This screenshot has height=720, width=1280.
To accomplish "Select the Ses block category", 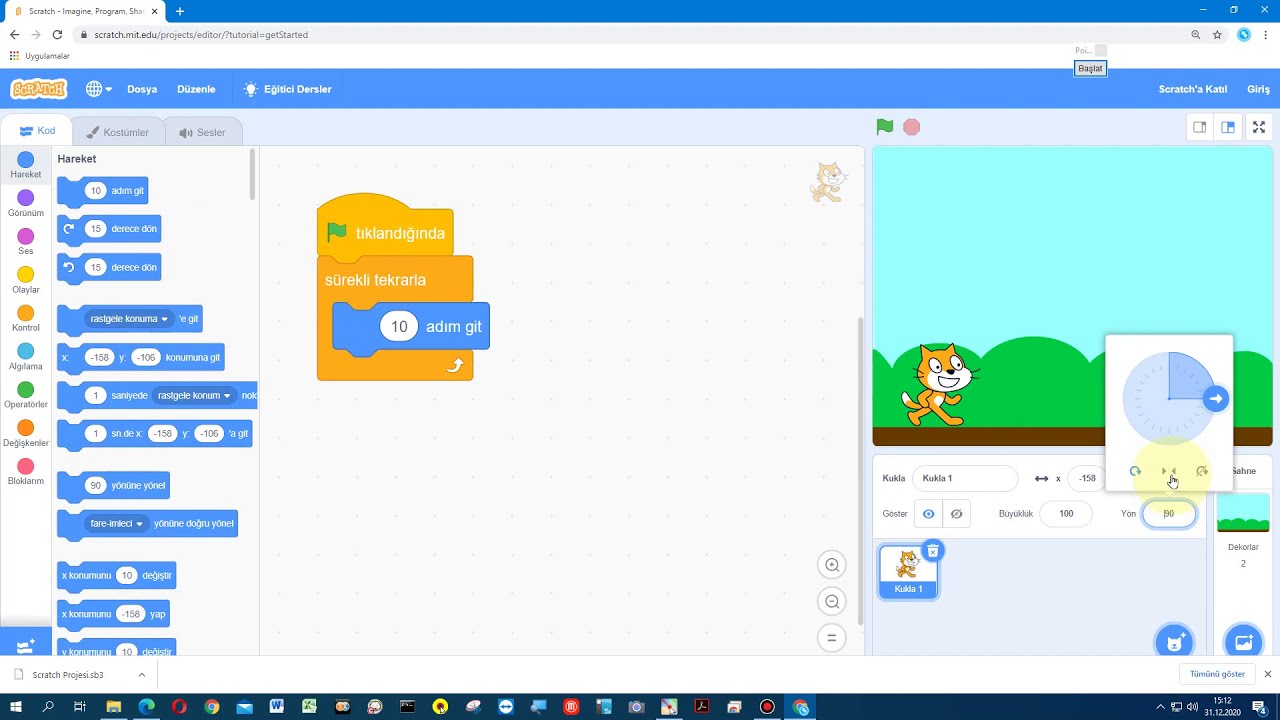I will 26,243.
